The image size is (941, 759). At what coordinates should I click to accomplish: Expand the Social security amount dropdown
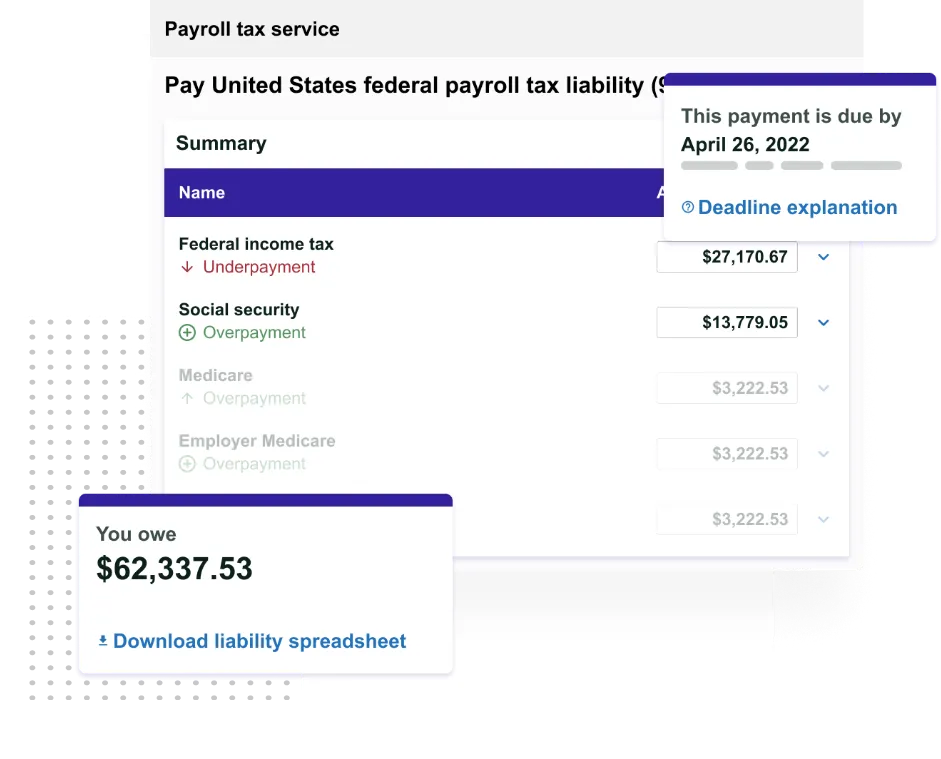[823, 322]
